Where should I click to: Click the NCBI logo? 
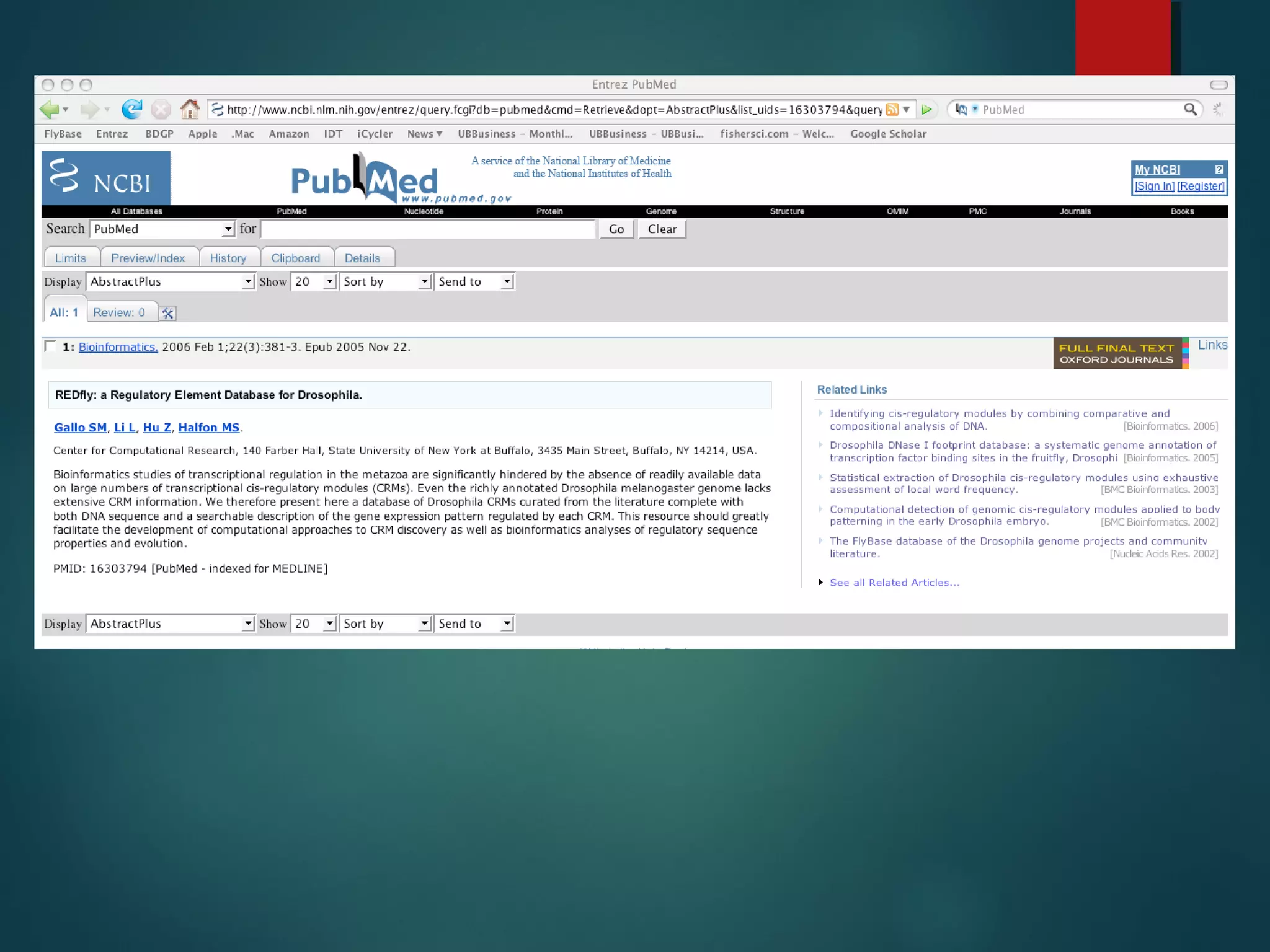(x=106, y=178)
